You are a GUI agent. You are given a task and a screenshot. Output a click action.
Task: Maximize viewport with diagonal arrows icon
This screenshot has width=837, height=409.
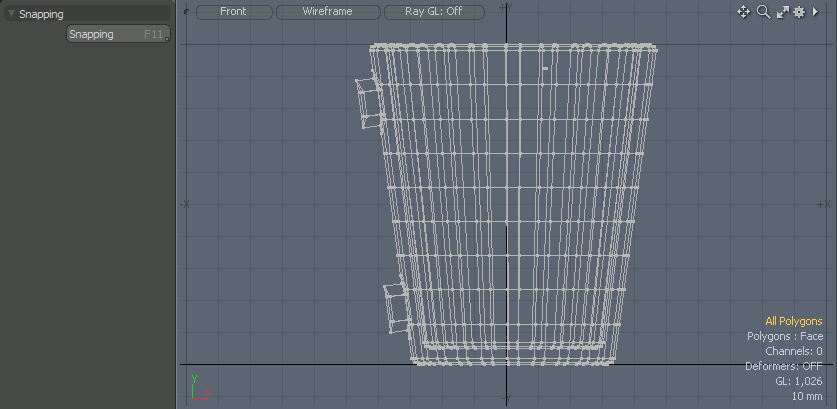[x=782, y=12]
